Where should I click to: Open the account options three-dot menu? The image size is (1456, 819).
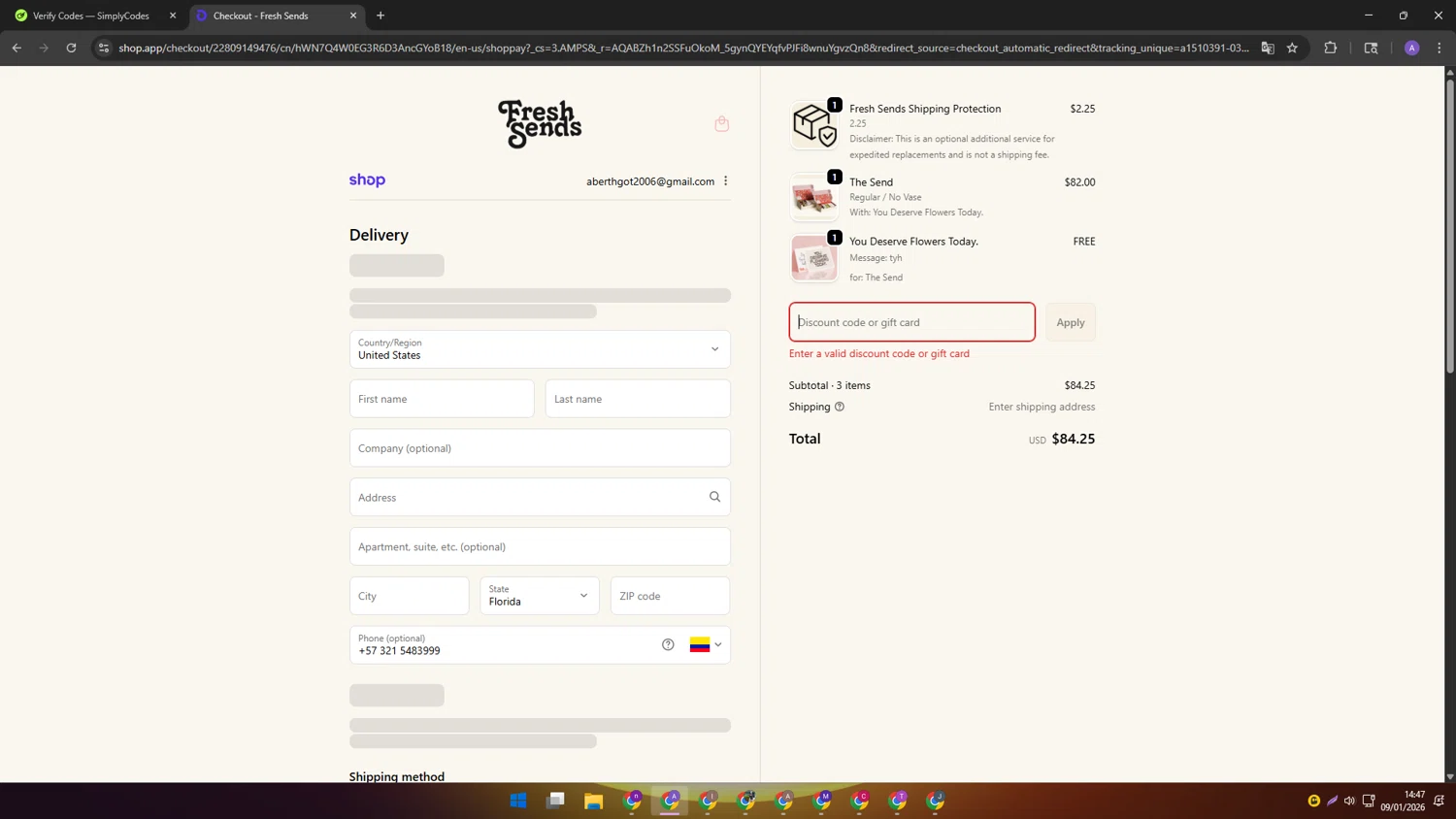pyautogui.click(x=725, y=181)
